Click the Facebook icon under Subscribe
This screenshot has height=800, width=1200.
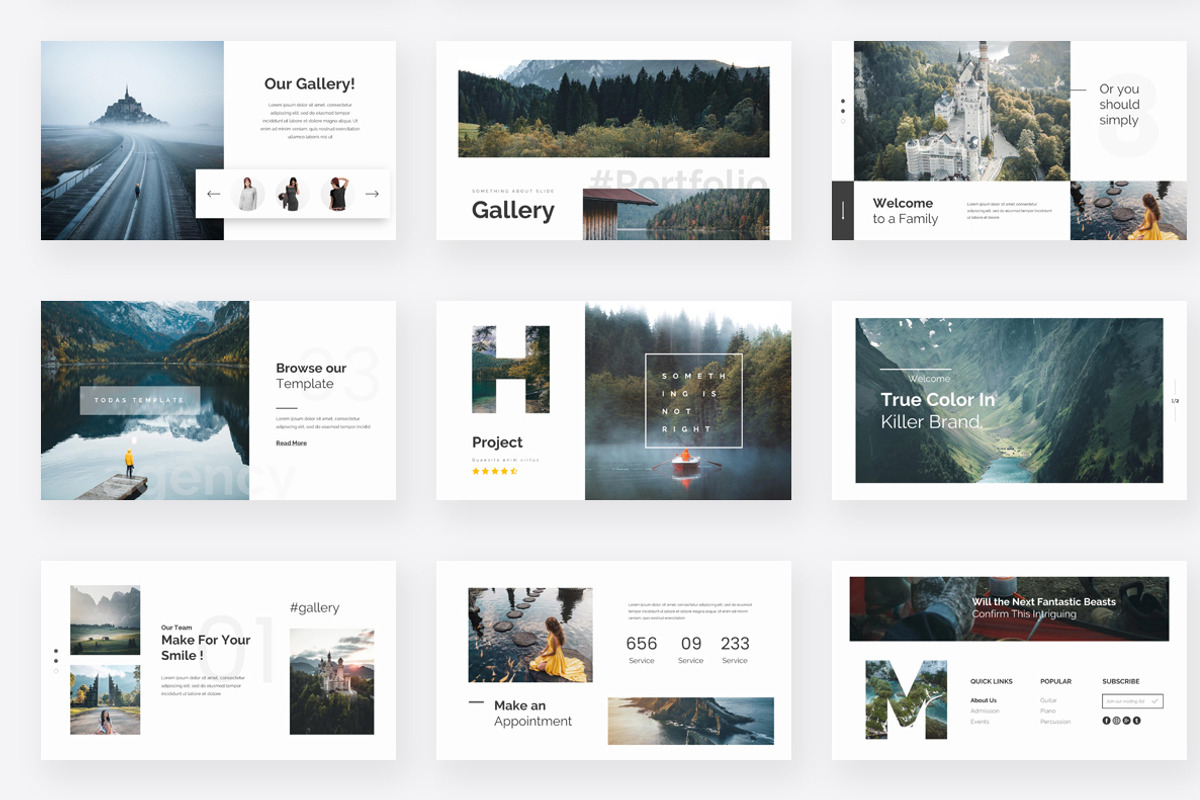1106,720
